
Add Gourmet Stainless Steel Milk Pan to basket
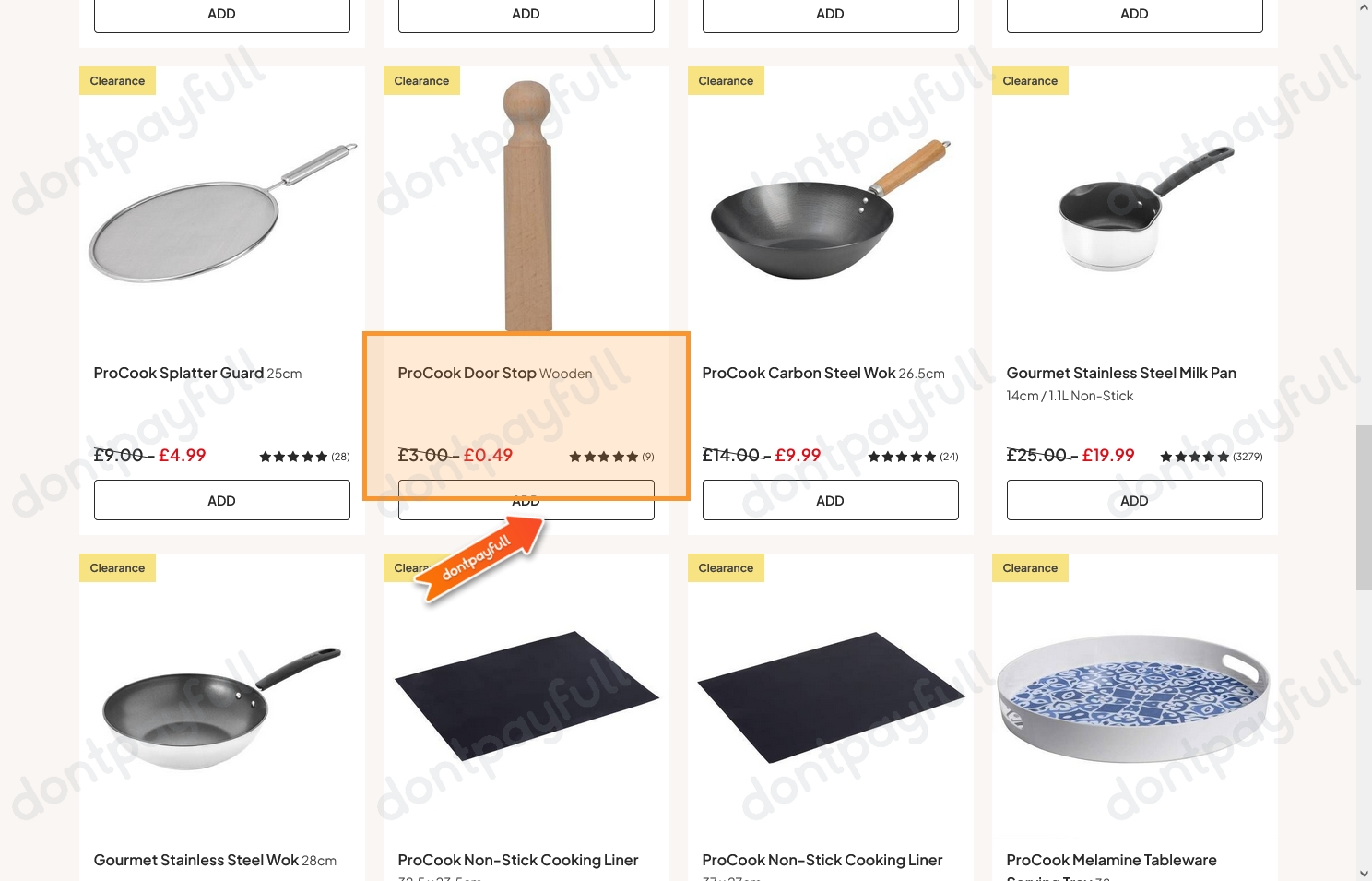point(1135,500)
